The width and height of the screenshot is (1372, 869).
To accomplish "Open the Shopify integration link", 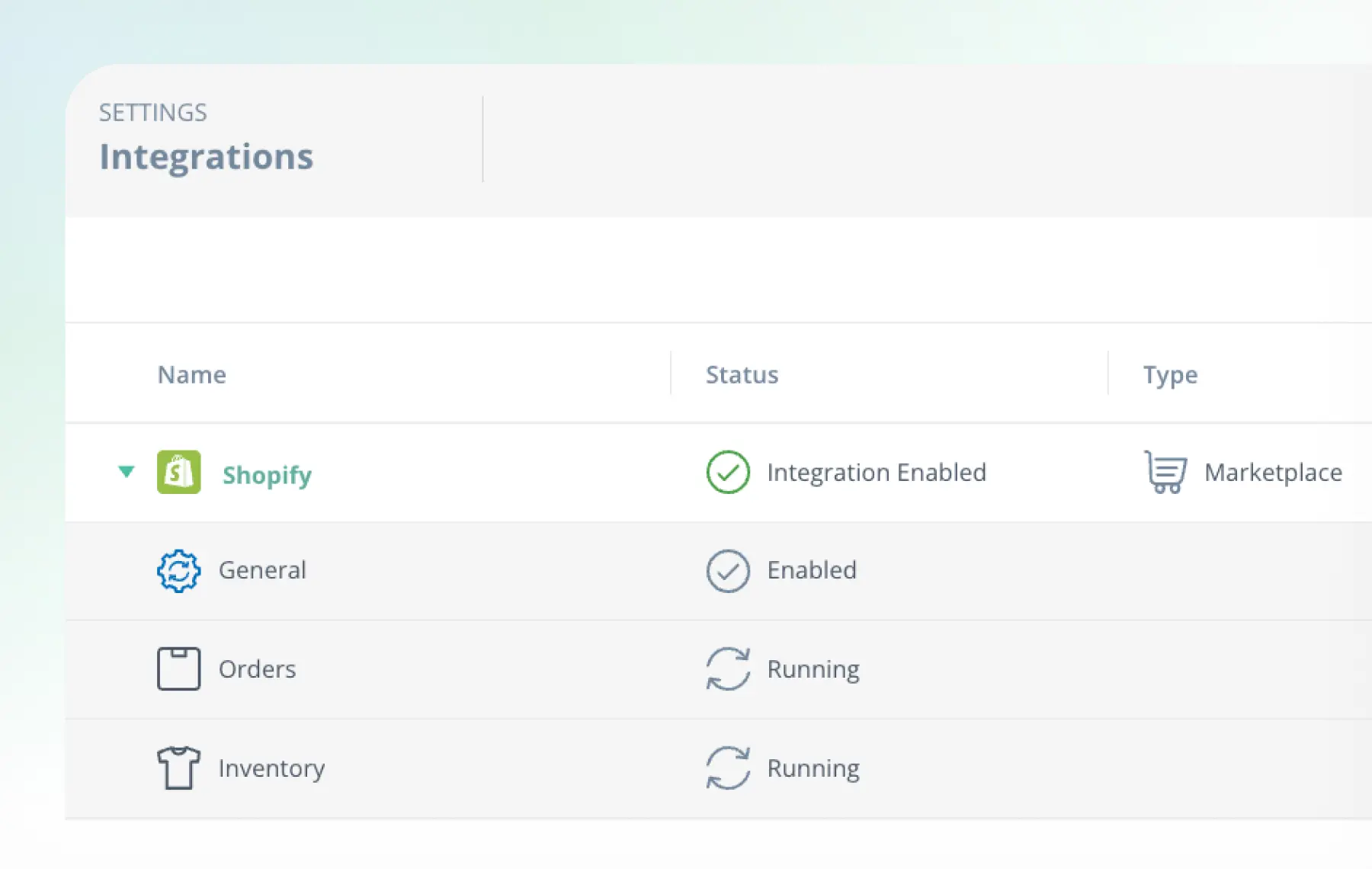I will pyautogui.click(x=267, y=475).
